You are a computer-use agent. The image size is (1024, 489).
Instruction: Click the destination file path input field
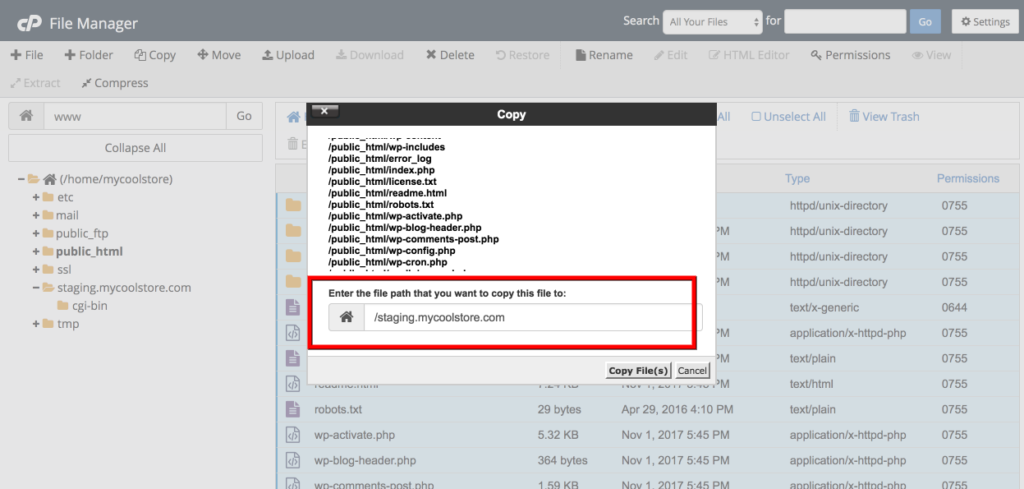532,318
